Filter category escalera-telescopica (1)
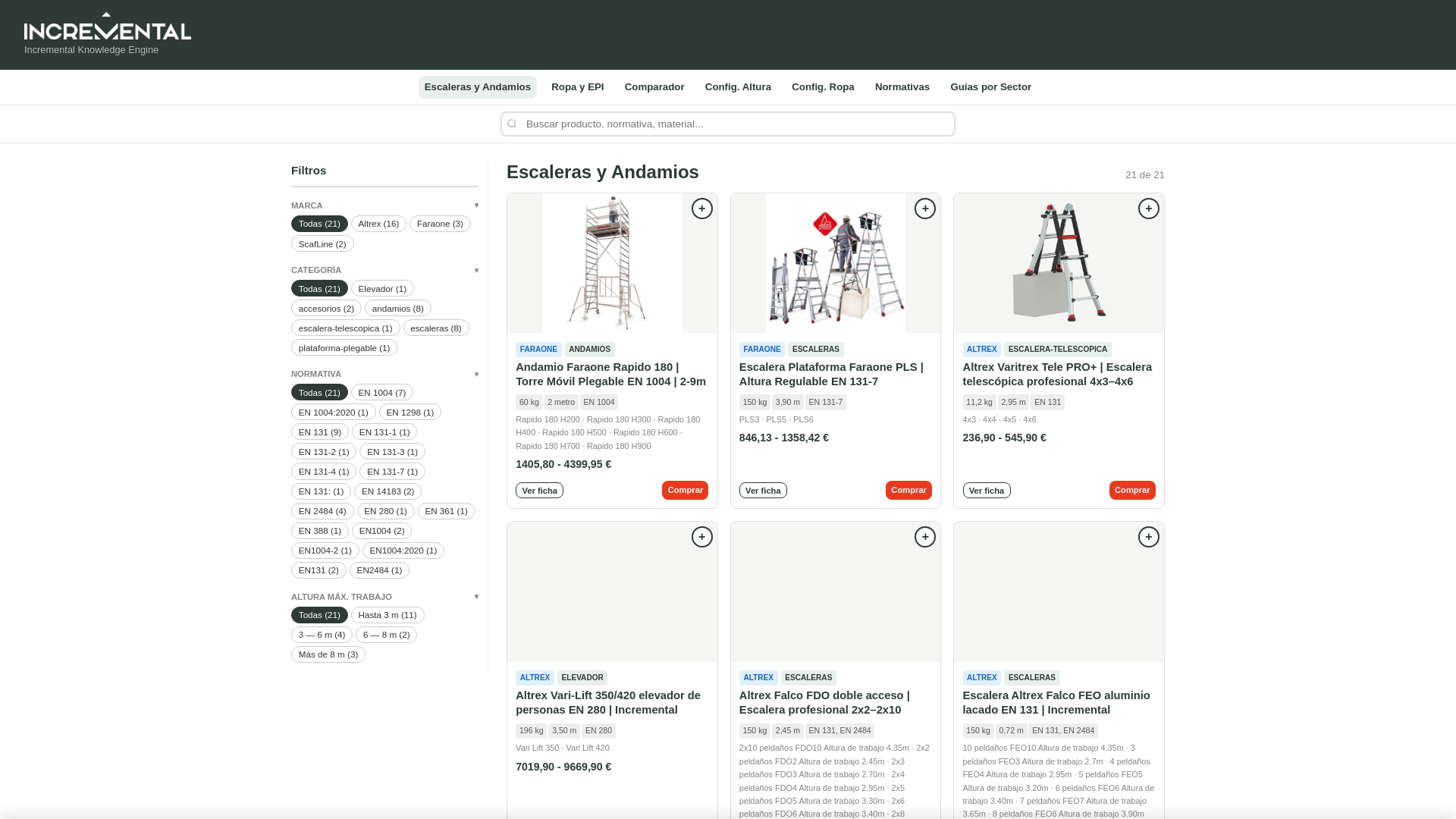This screenshot has height=819, width=1456. 346,328
